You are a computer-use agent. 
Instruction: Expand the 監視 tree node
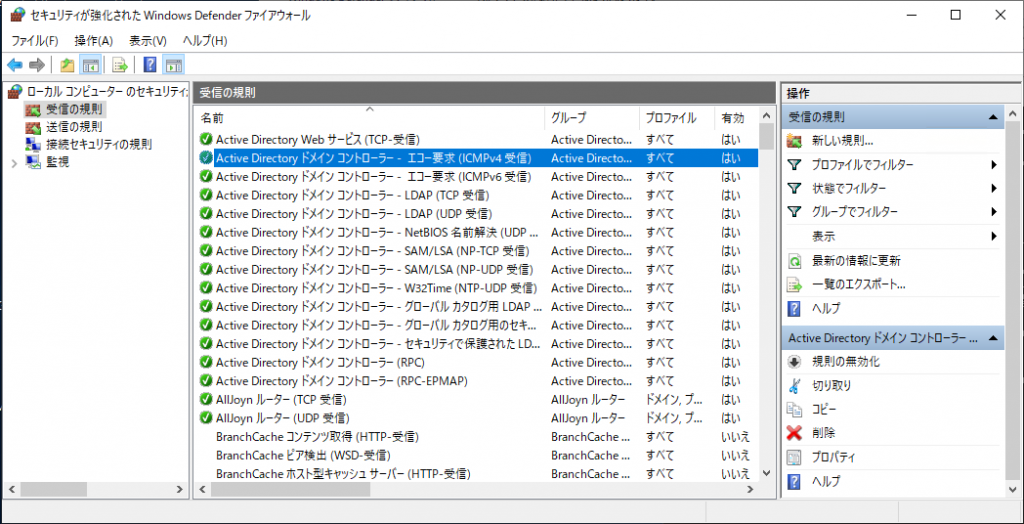[14, 163]
